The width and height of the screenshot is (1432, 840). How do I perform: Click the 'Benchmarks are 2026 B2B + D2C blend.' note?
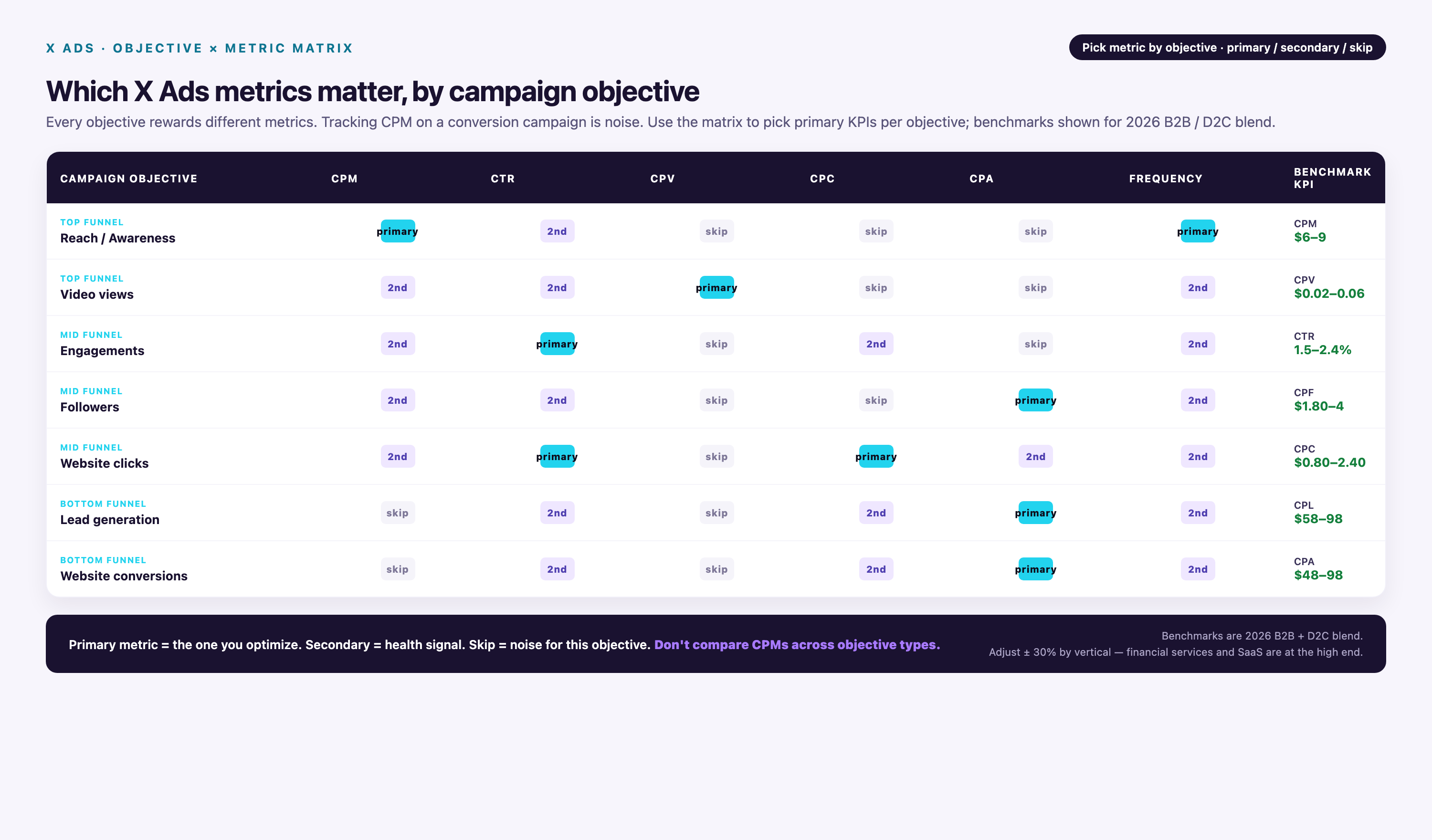pos(1262,635)
